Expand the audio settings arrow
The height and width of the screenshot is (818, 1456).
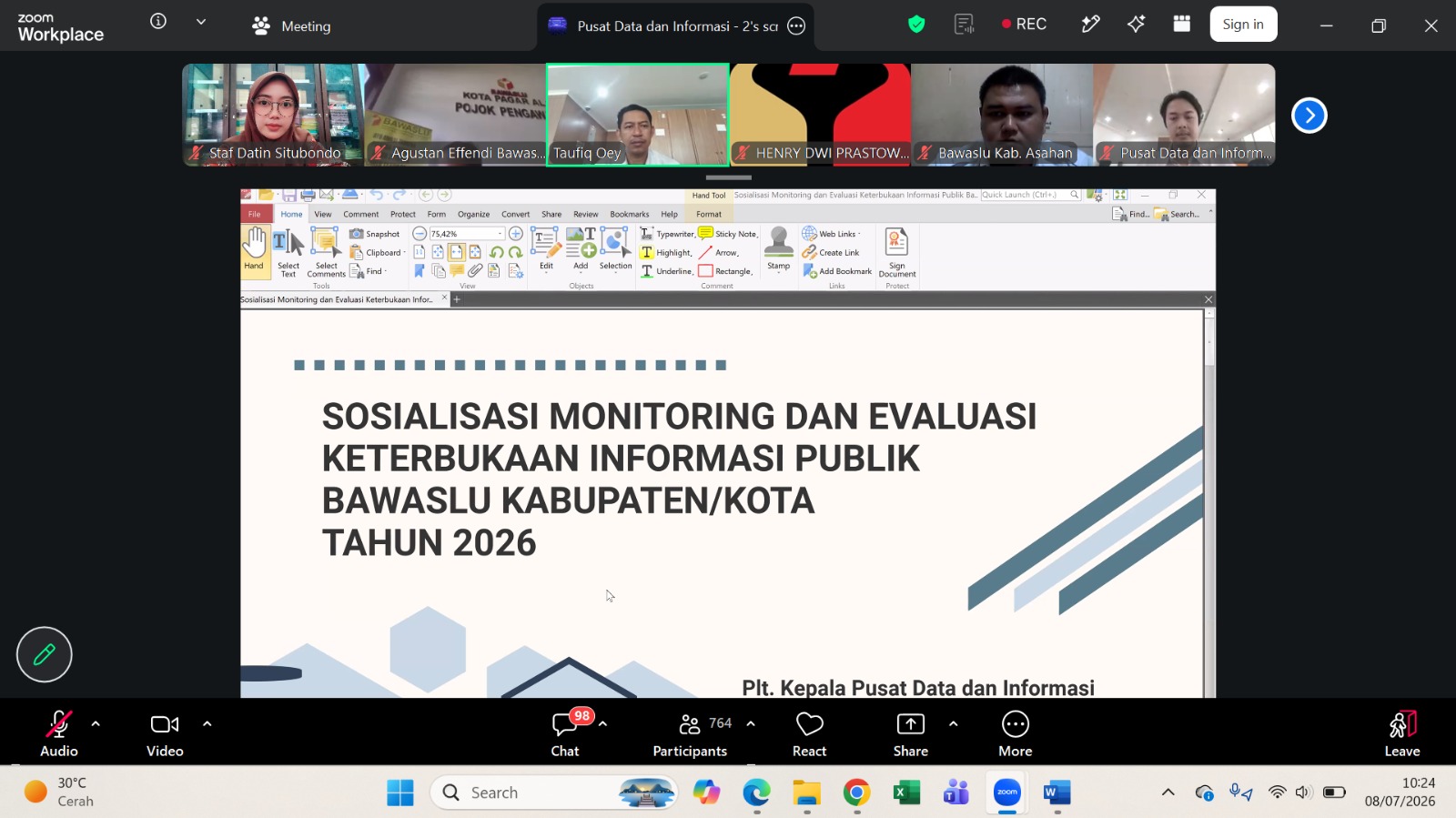point(96,724)
